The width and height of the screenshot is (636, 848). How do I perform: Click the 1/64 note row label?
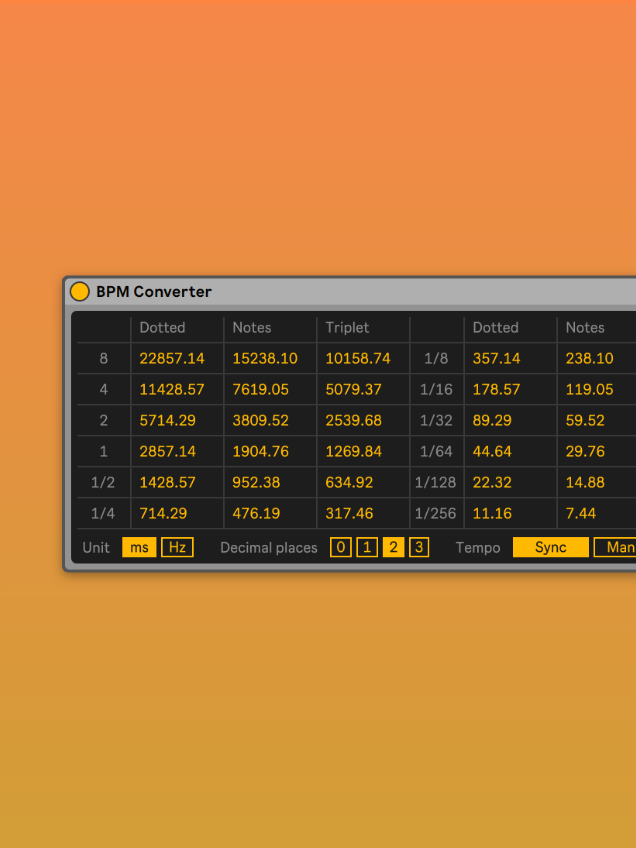pyautogui.click(x=436, y=451)
